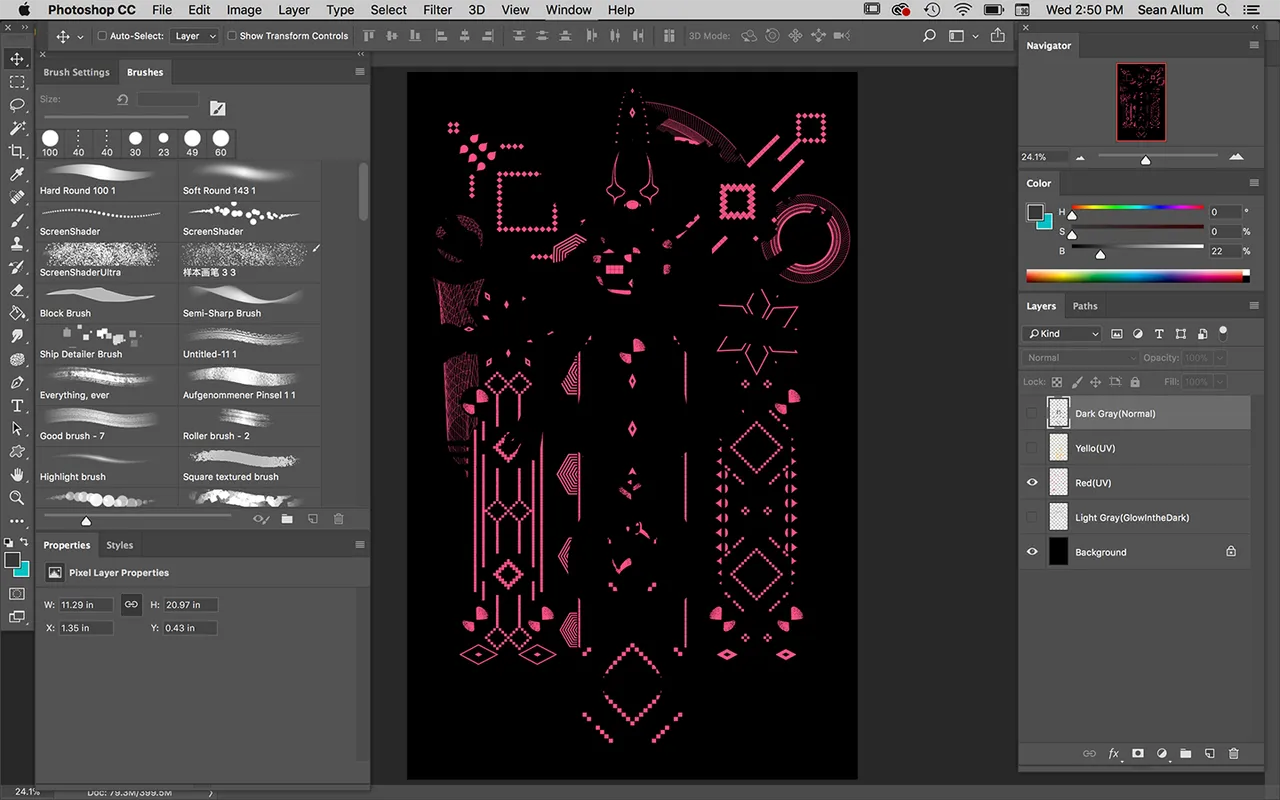The image size is (1280, 800).
Task: Delete brush using Brushes panel trash icon
Action: [338, 519]
